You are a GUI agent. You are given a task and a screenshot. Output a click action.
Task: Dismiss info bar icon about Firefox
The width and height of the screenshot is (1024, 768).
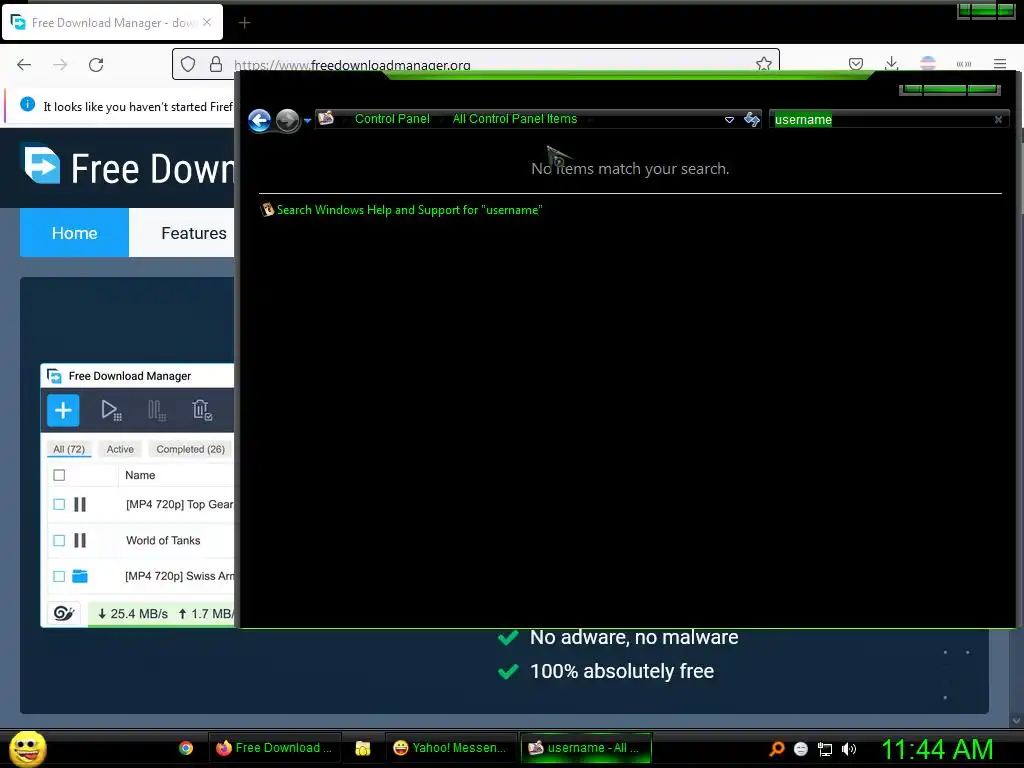pyautogui.click(x=27, y=104)
